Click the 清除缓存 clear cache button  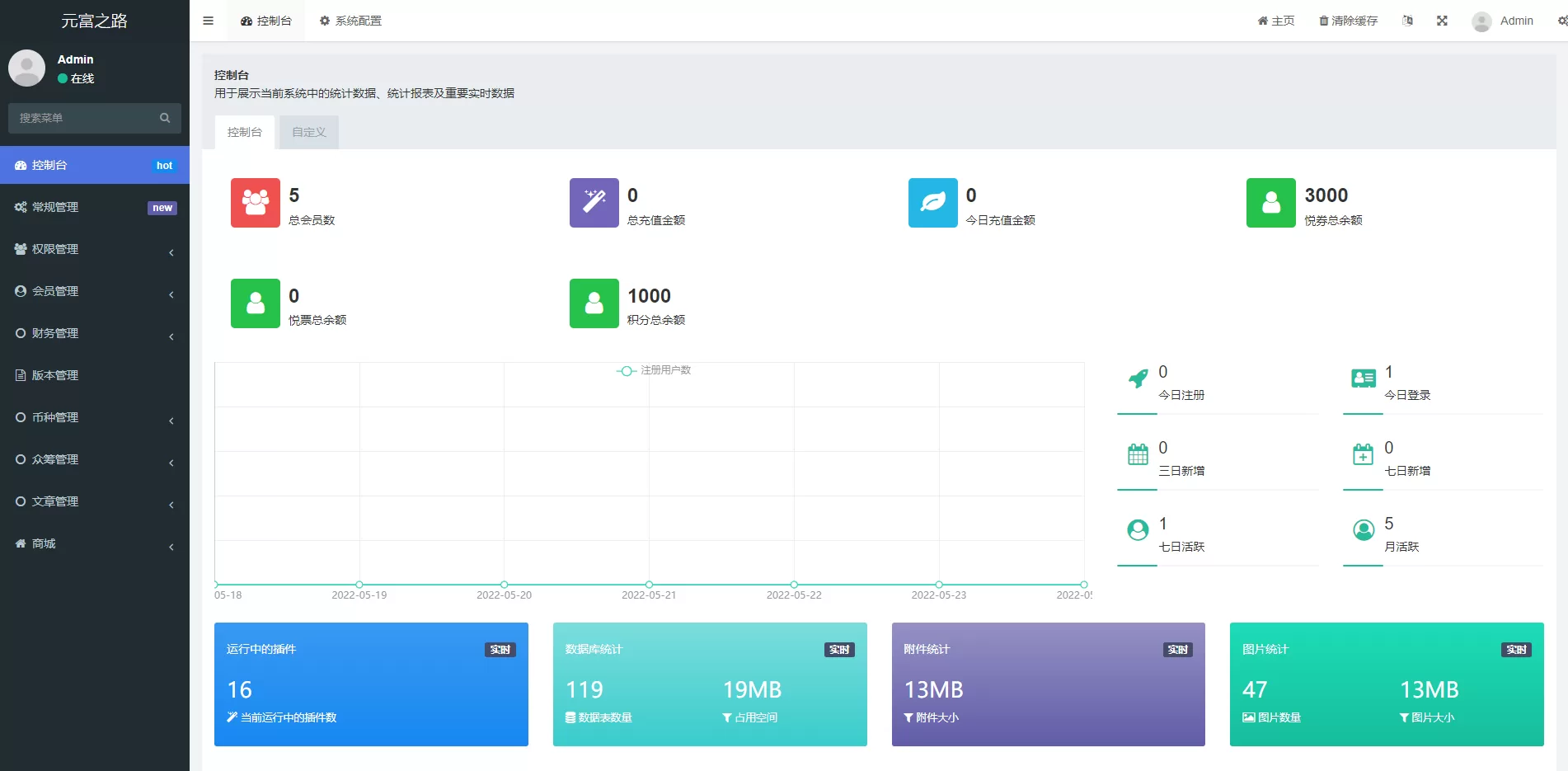coord(1348,21)
